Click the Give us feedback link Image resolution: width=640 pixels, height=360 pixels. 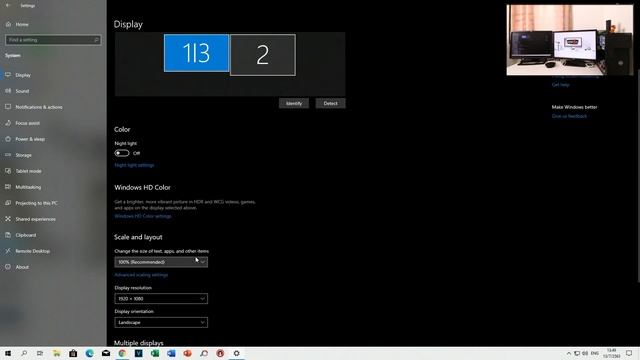569,116
